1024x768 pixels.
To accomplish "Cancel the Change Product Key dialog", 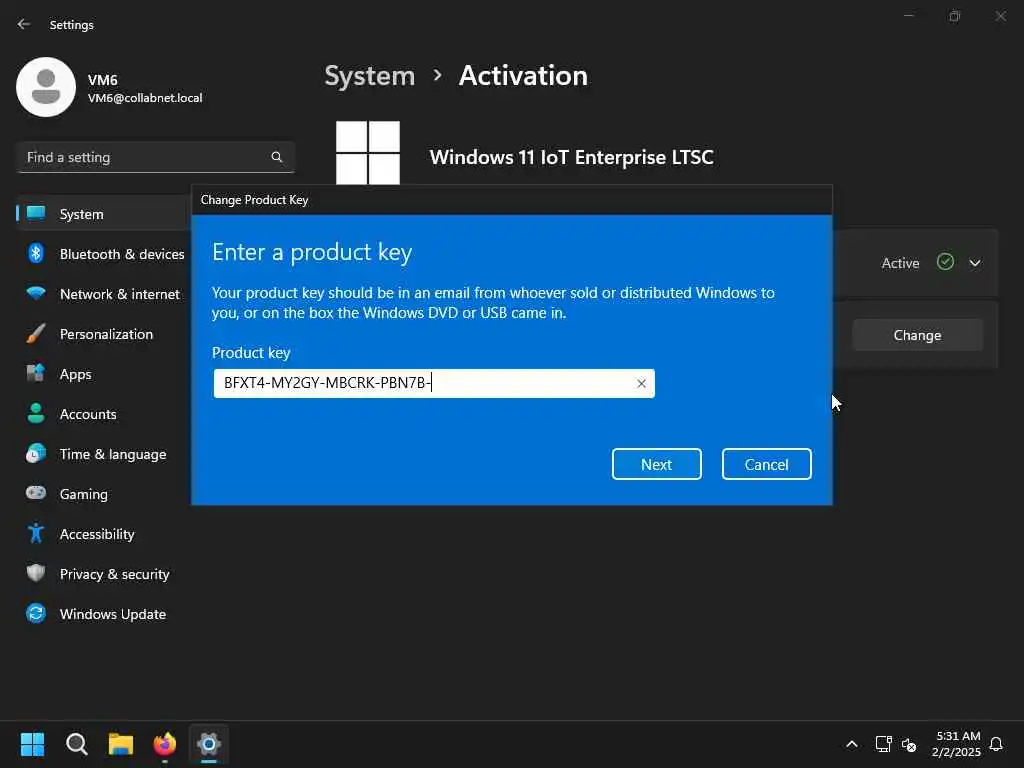I will click(x=767, y=464).
